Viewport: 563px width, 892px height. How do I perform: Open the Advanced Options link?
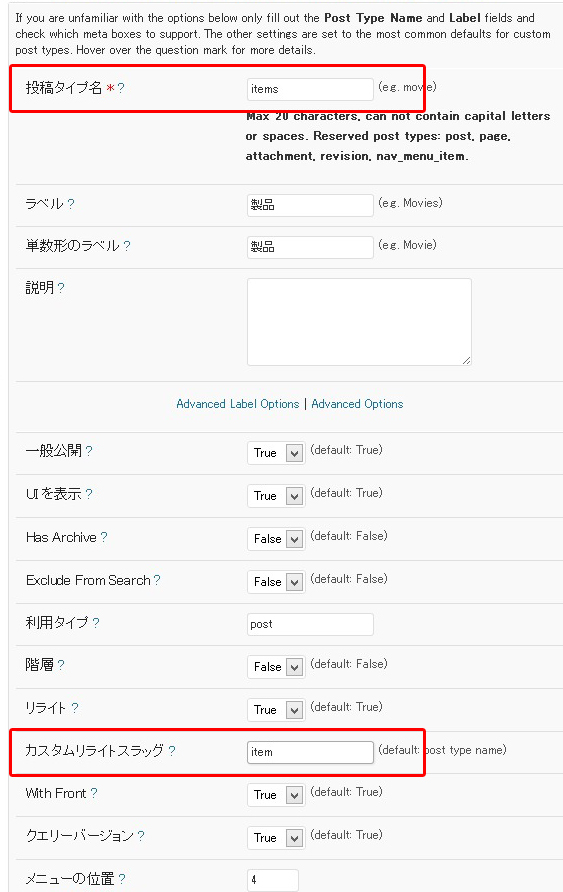(357, 404)
